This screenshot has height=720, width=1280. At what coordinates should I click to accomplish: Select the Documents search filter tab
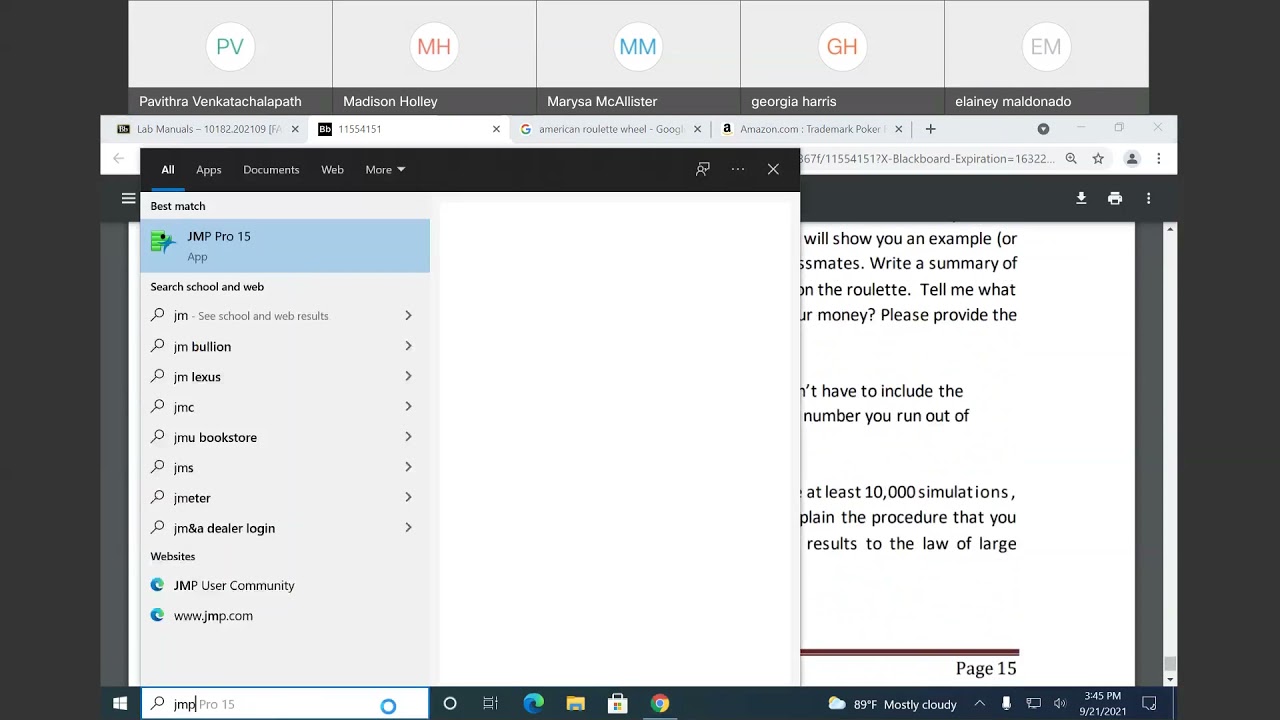pos(271,170)
